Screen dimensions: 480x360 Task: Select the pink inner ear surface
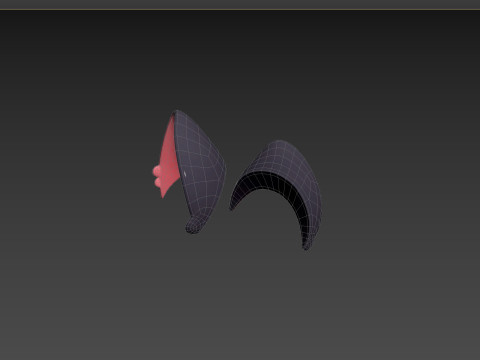tap(170, 160)
